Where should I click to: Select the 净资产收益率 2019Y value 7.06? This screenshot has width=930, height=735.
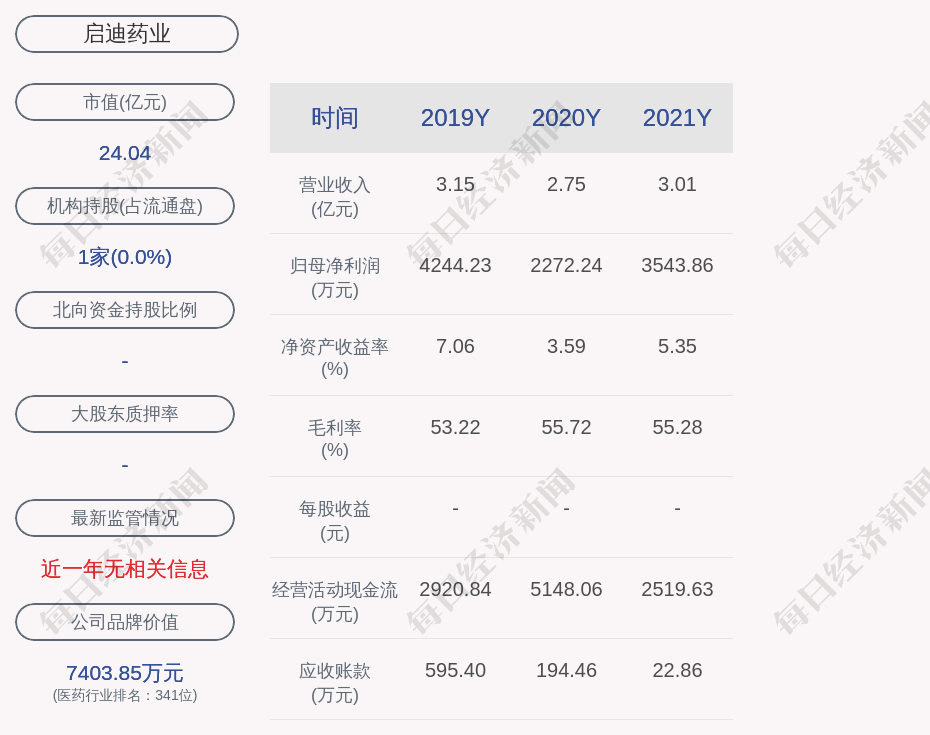[x=455, y=346]
